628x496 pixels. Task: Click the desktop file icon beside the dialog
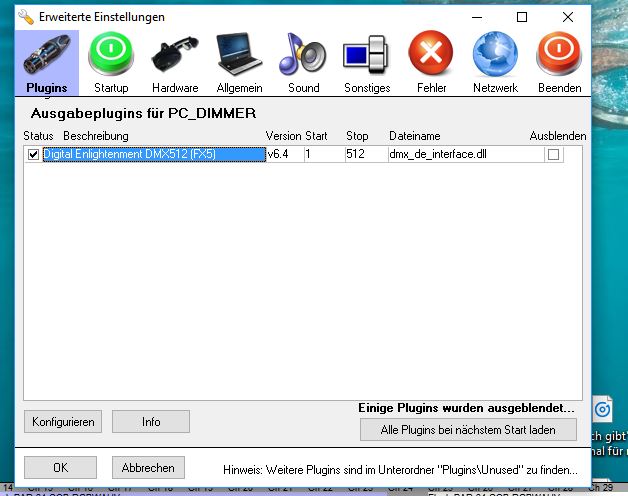602,409
